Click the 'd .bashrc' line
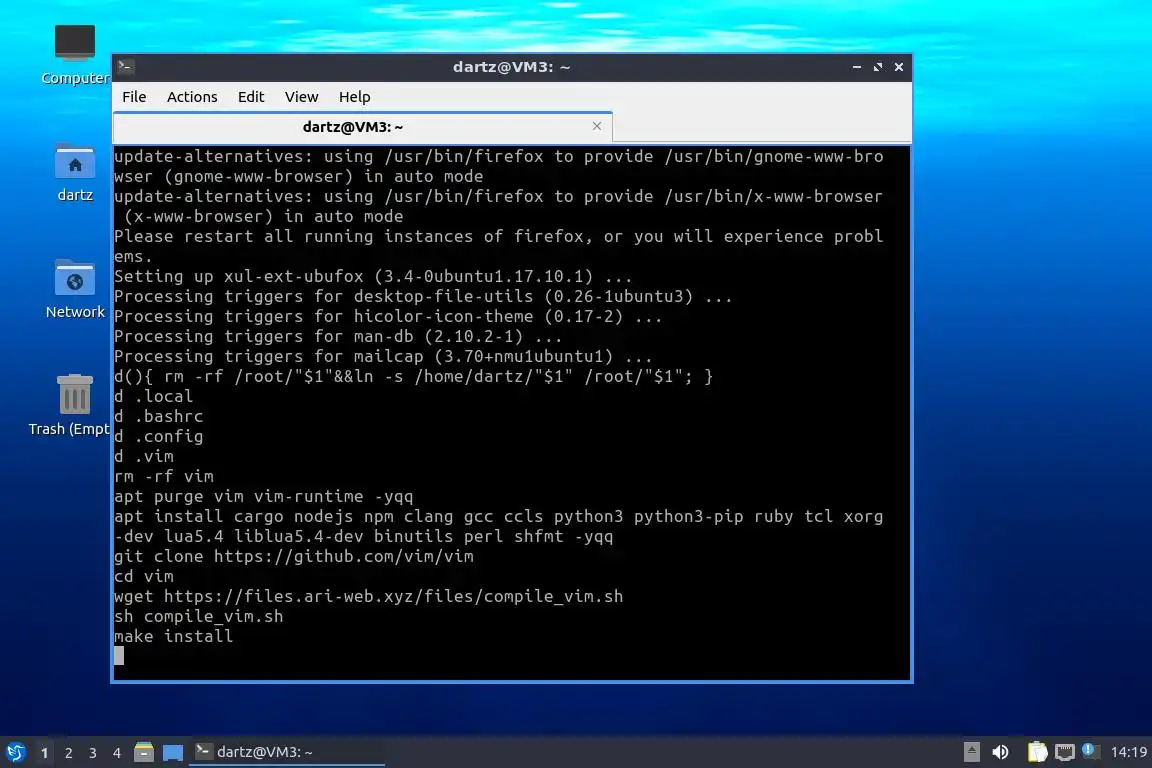 pyautogui.click(x=158, y=416)
